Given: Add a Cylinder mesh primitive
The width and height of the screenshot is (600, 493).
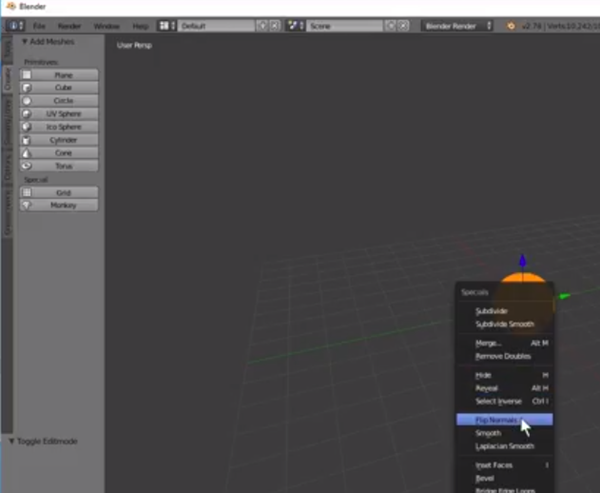Looking at the screenshot, I should tap(60, 140).
